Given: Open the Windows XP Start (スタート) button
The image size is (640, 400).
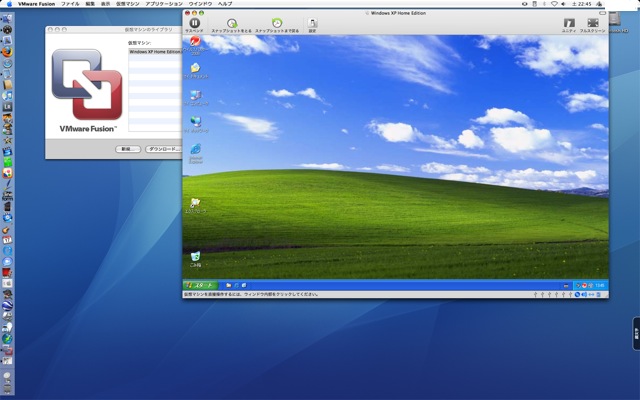Looking at the screenshot, I should pyautogui.click(x=200, y=285).
